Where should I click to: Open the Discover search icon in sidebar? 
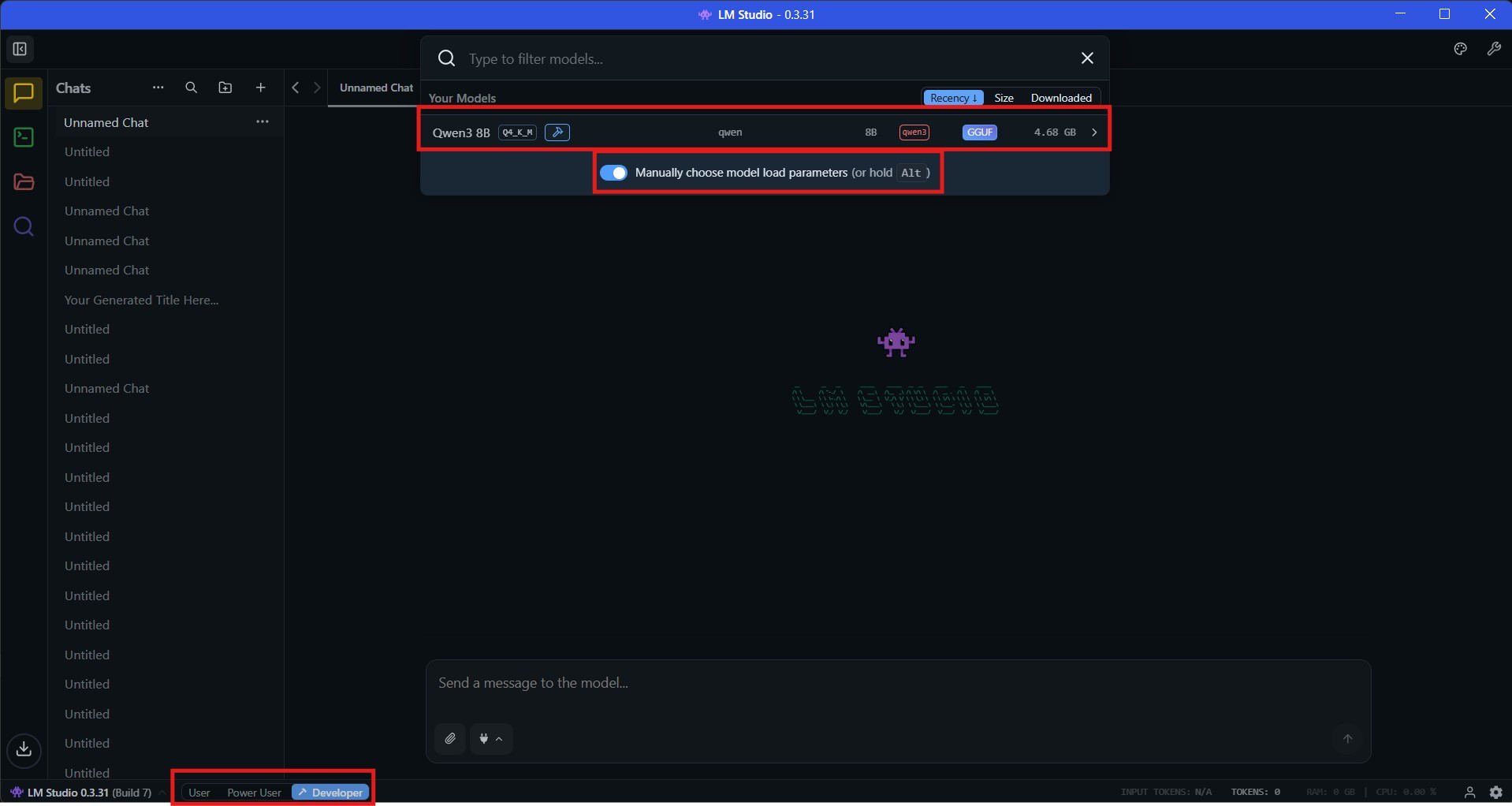(23, 227)
